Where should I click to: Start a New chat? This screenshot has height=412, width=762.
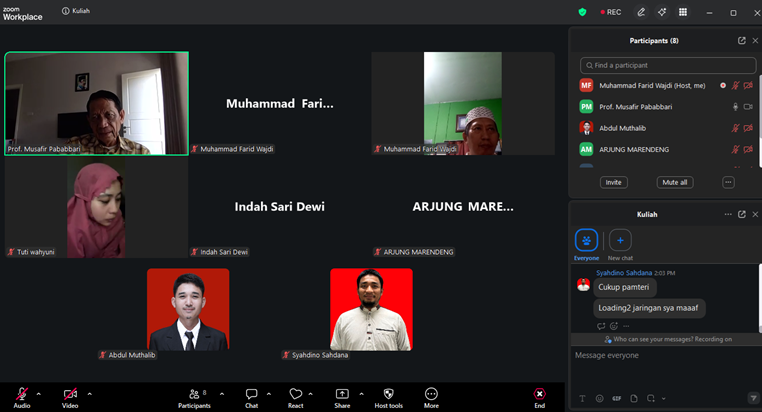pyautogui.click(x=620, y=245)
